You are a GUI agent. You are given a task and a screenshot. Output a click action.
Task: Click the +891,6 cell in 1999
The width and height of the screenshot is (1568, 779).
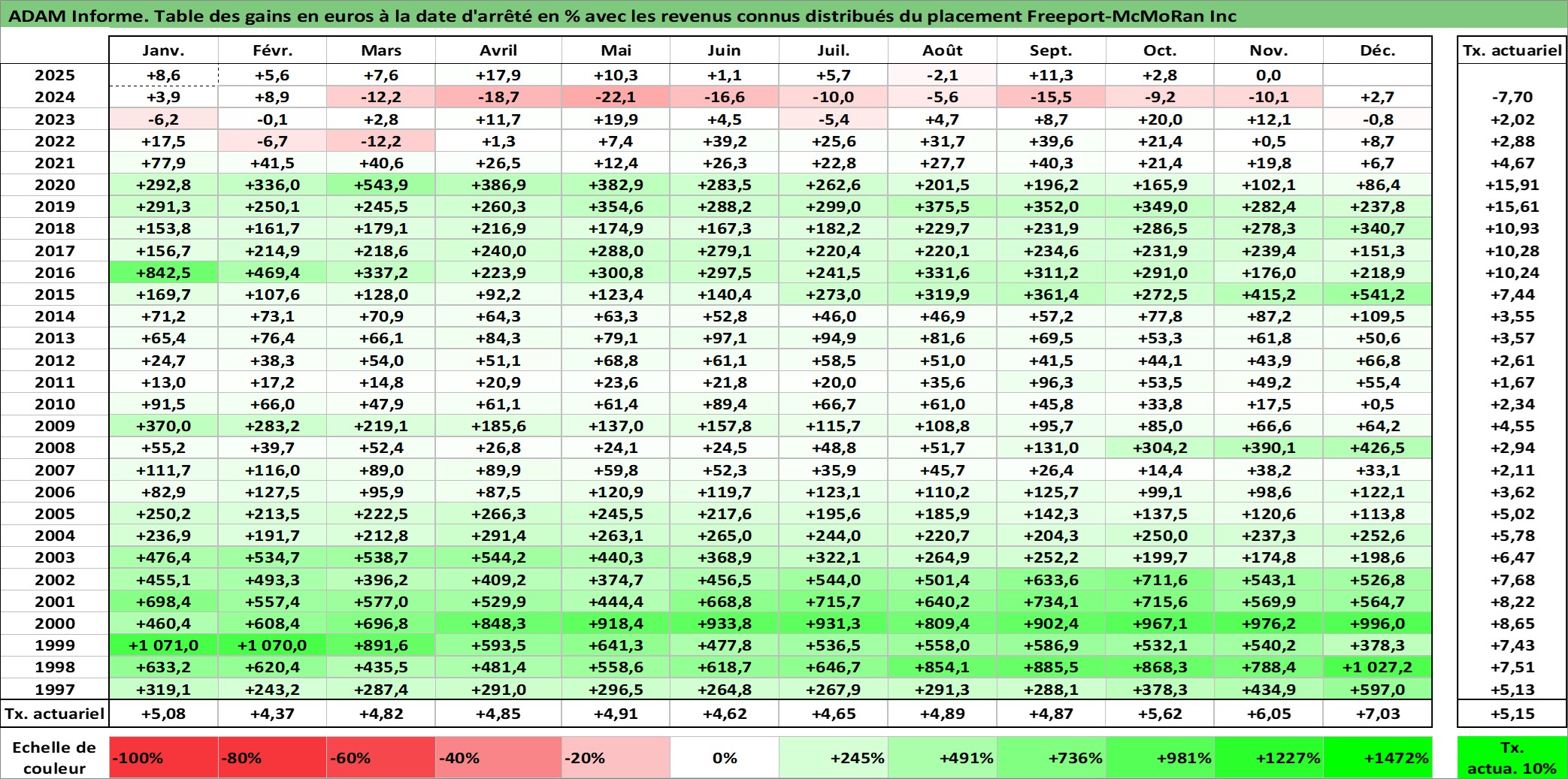[381, 645]
